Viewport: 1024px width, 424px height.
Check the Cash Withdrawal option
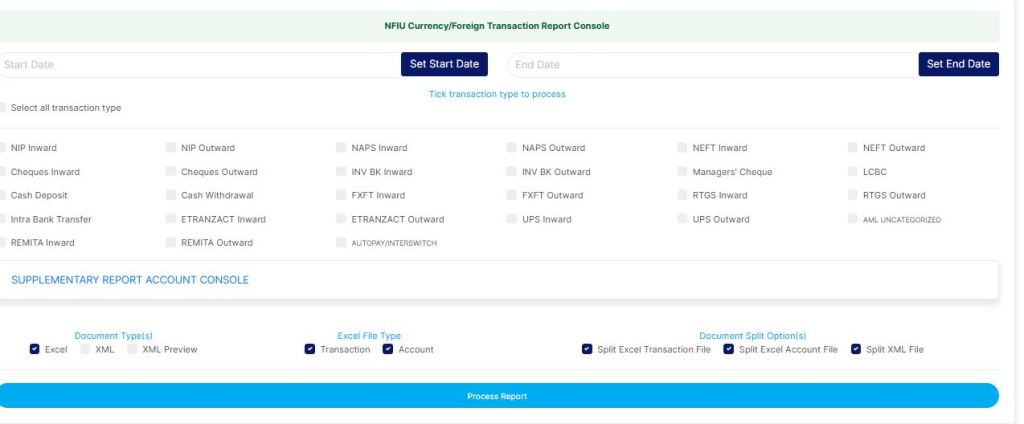[172, 195]
